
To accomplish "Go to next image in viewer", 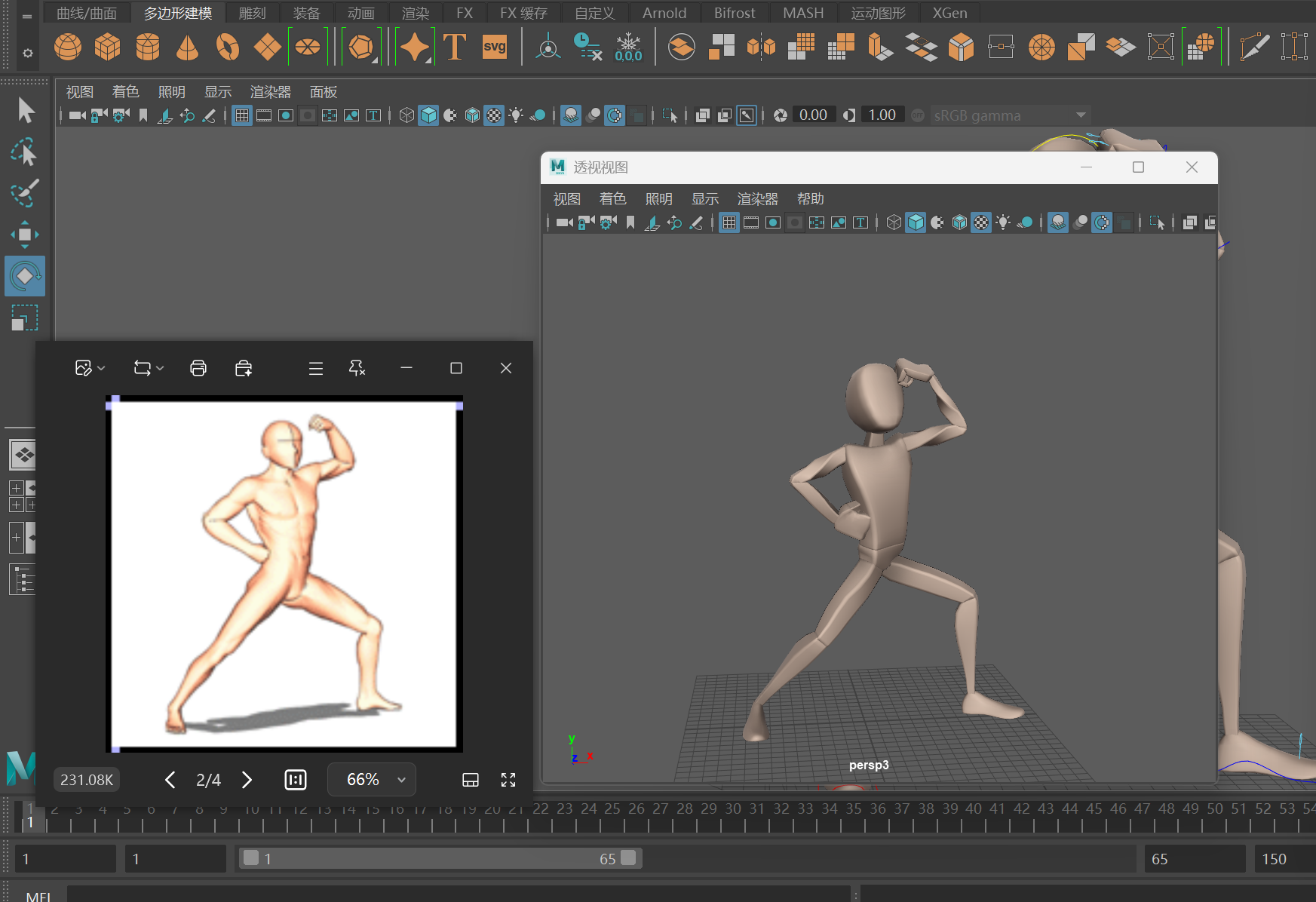I will [x=247, y=780].
